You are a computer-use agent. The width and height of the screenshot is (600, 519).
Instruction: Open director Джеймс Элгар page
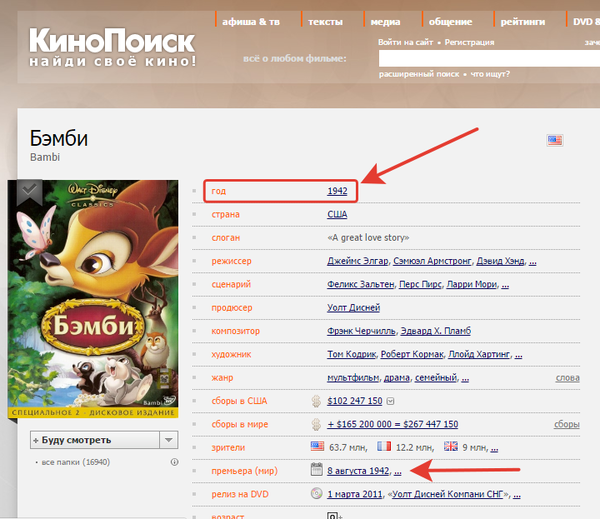click(x=357, y=261)
